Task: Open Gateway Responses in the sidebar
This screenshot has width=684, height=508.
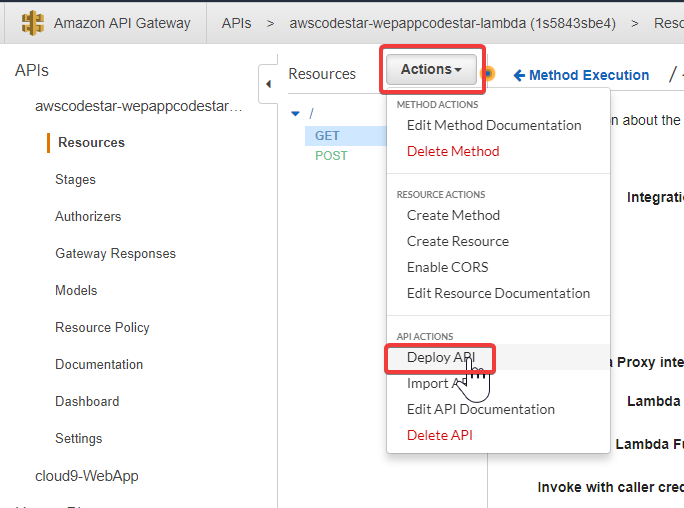Action: coord(115,253)
